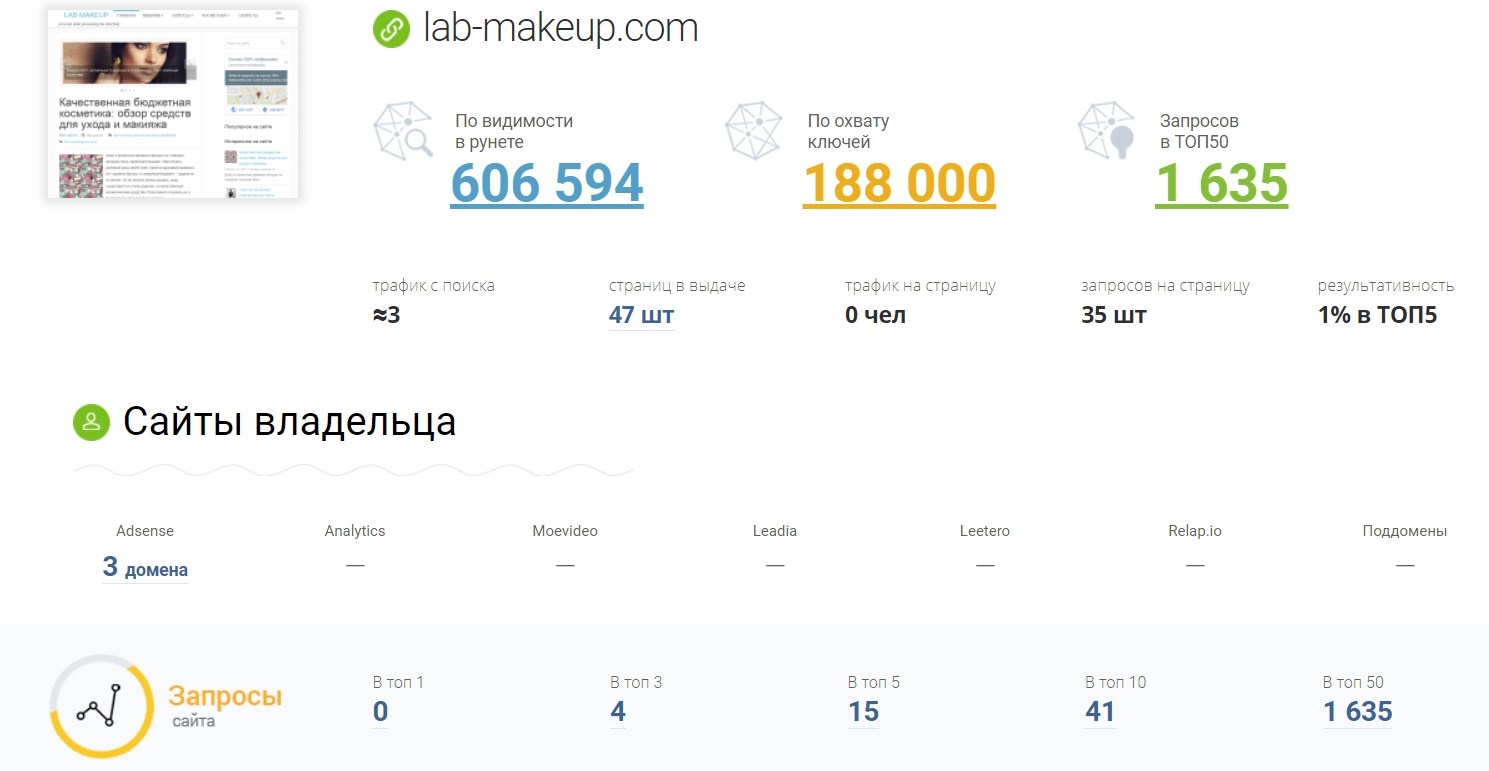Click the 47 шт pages in results link
This screenshot has height=771, width=1489.
tap(641, 316)
